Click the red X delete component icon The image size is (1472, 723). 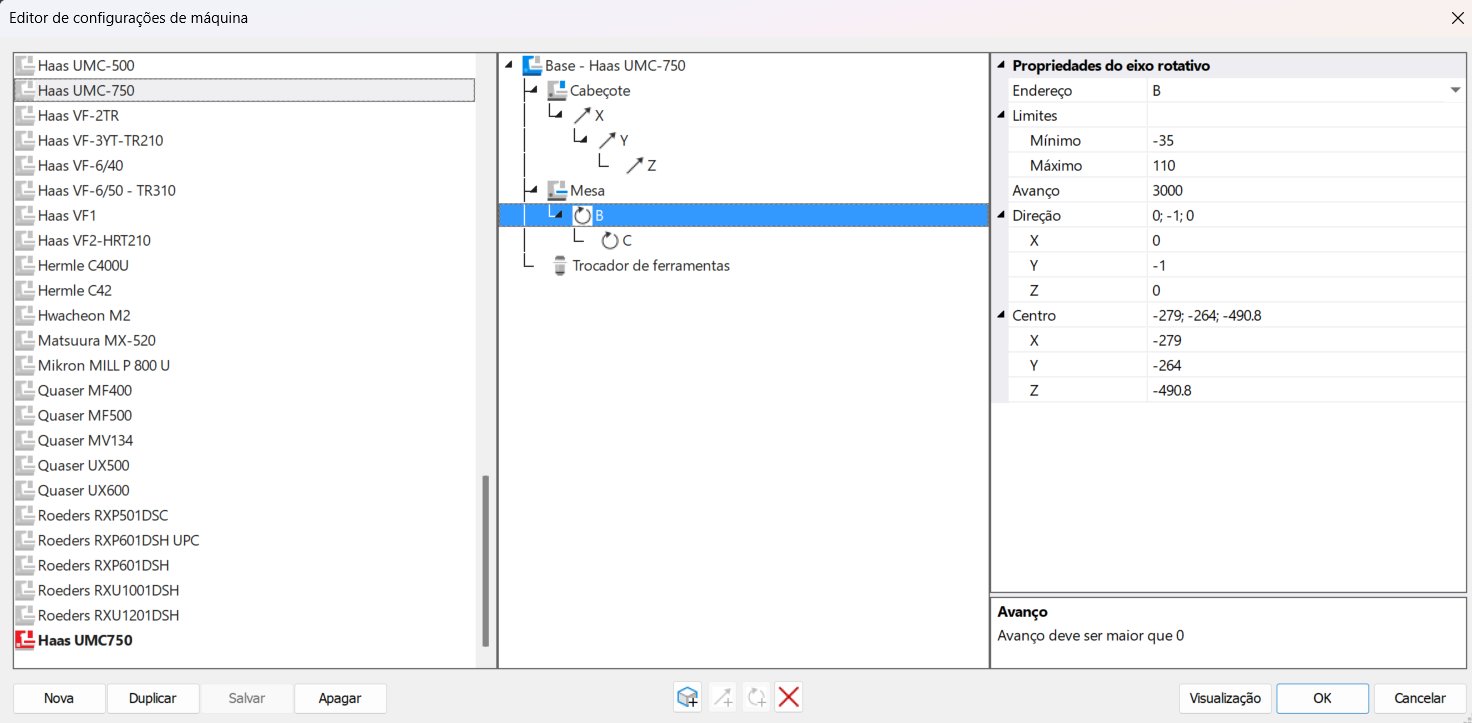(789, 698)
